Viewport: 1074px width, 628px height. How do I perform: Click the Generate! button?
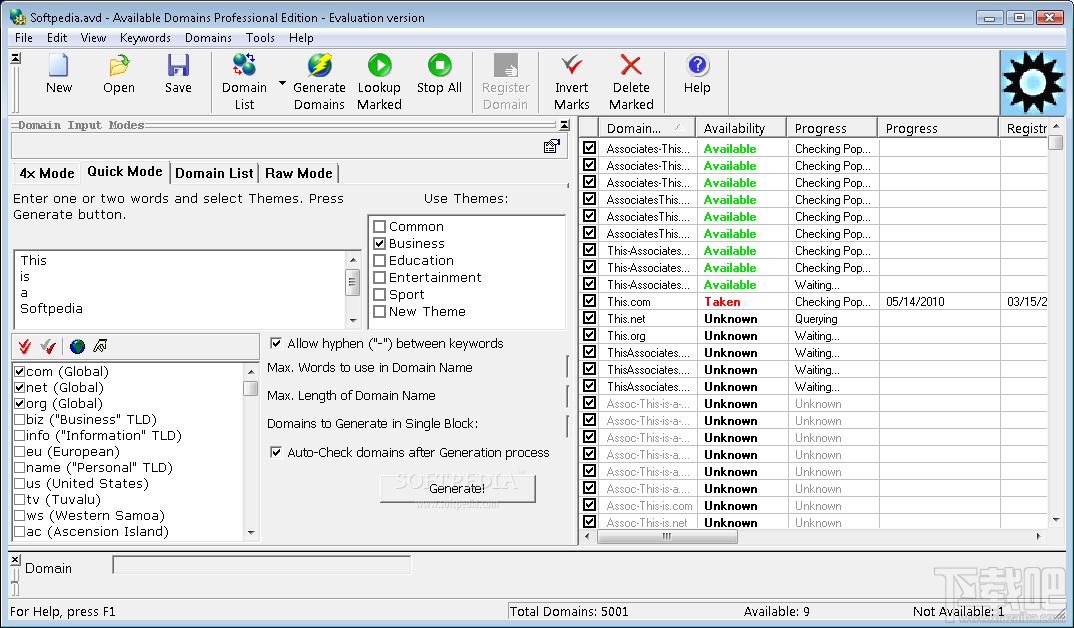458,488
